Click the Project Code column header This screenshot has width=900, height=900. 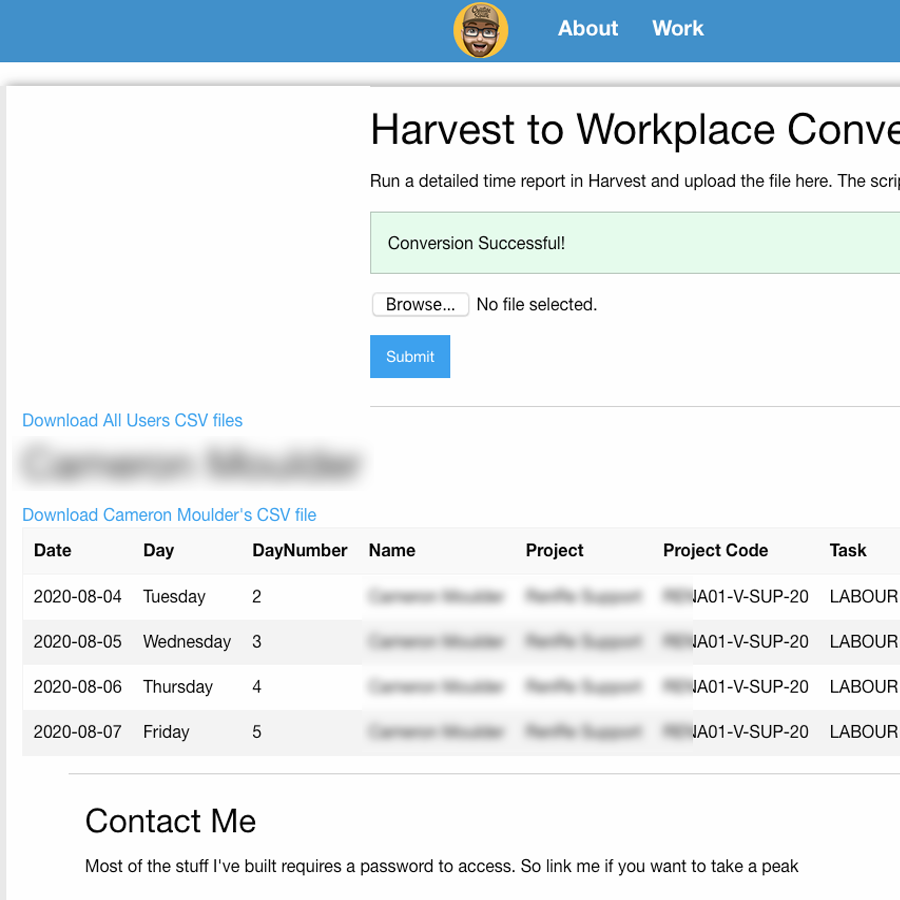click(715, 551)
